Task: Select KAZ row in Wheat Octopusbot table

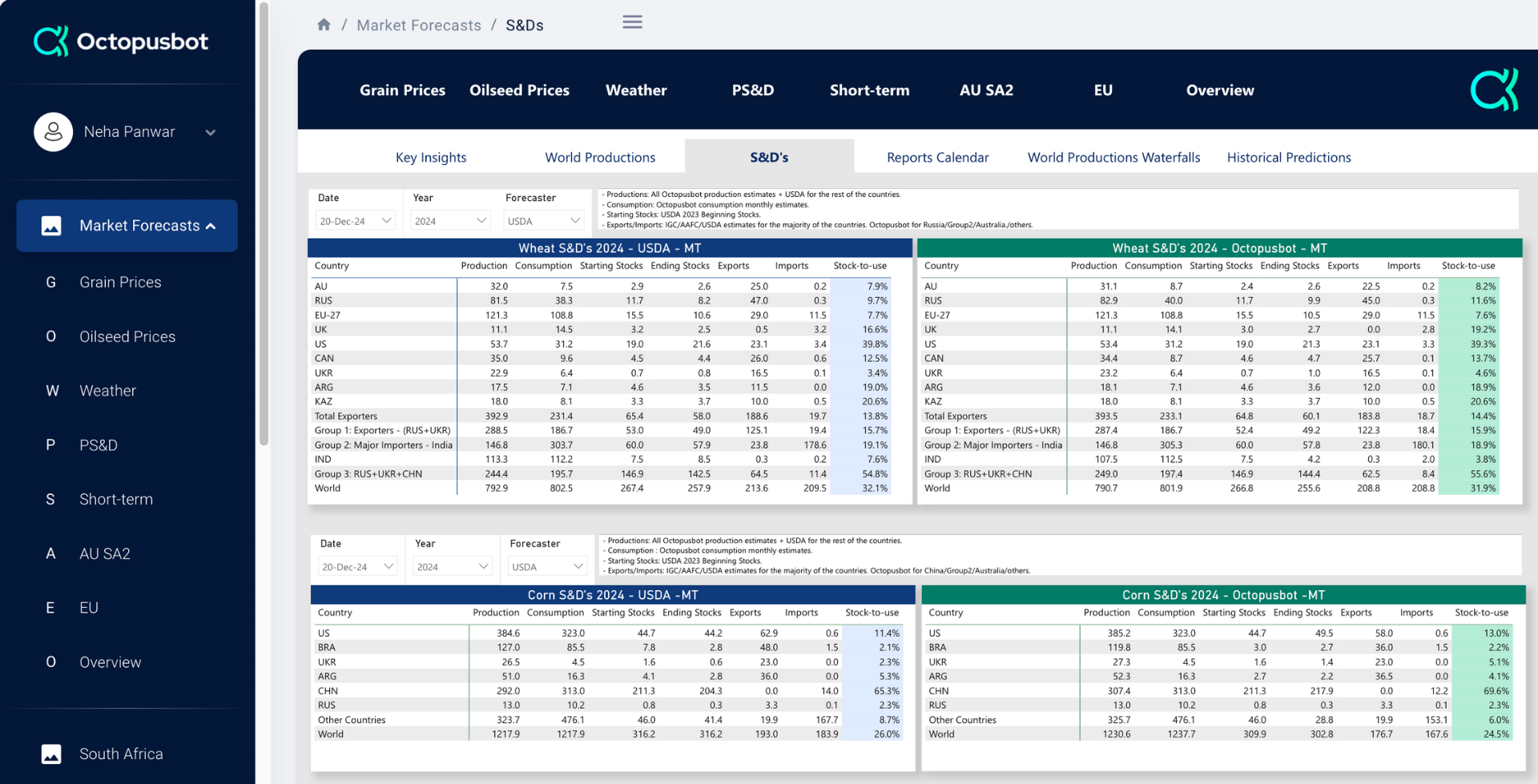Action: [x=1210, y=402]
